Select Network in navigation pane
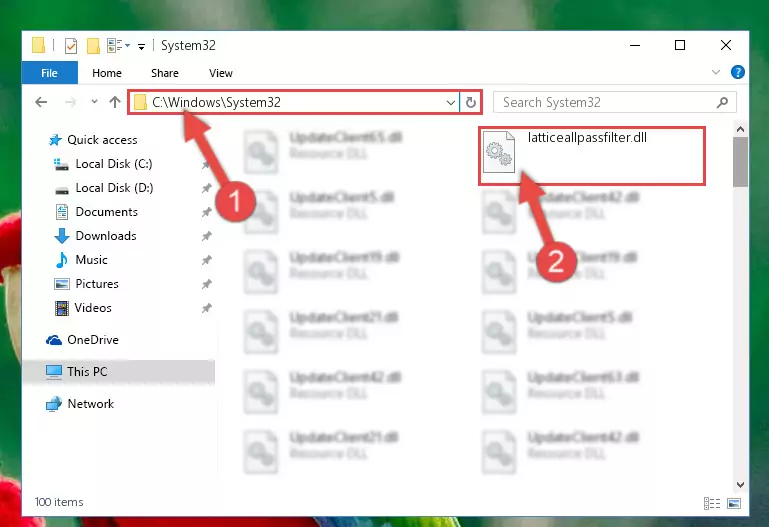 pyautogui.click(x=80, y=404)
